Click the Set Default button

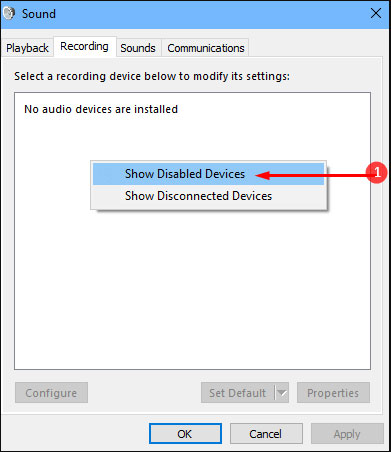tap(238, 393)
